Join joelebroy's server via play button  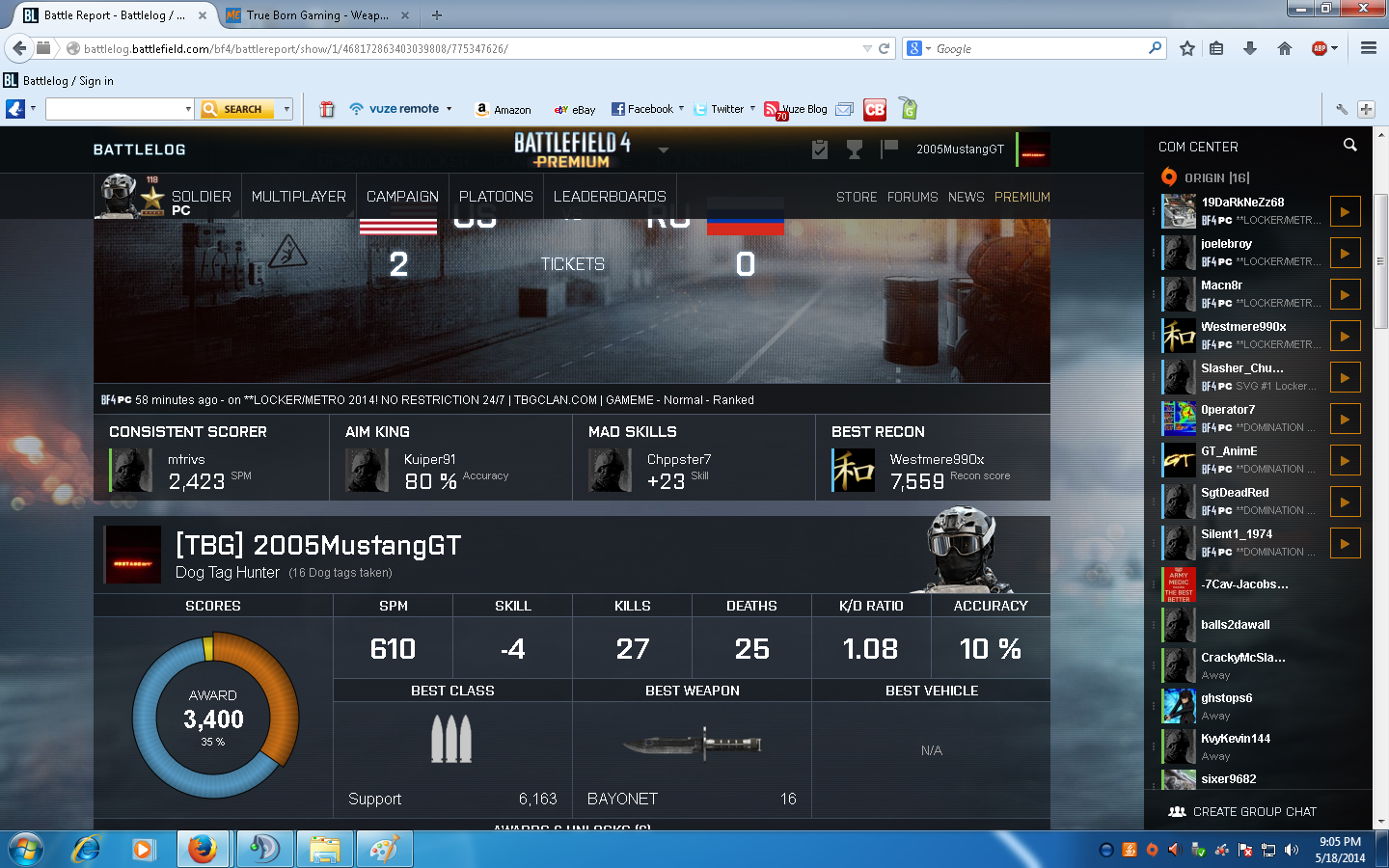(1346, 253)
